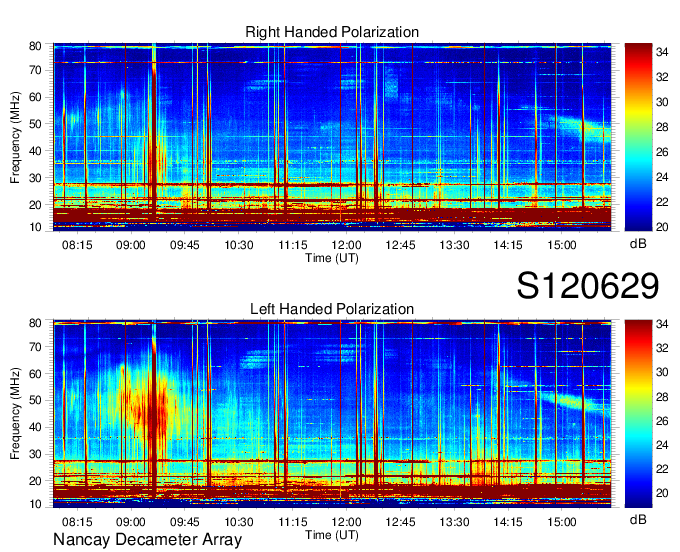Click the "Left Handed Polarization" title
Screen dimensions: 680x552
332,309
